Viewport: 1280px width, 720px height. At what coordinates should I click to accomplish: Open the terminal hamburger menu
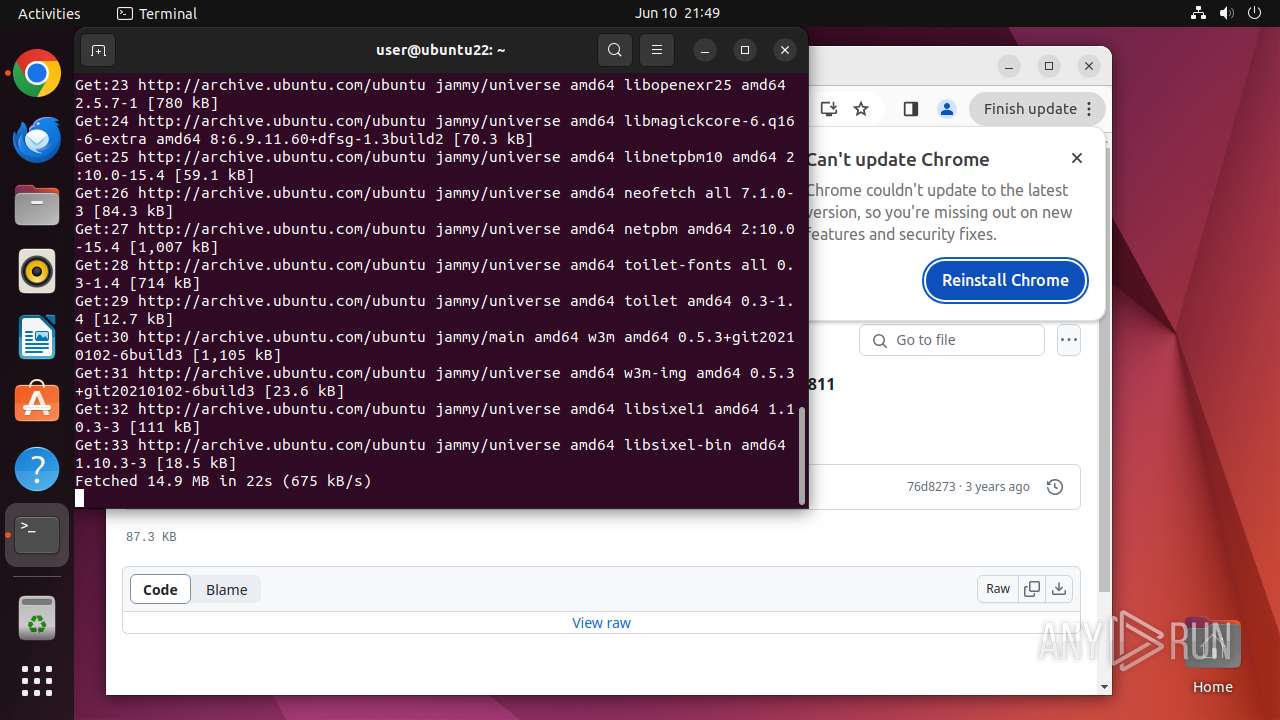coord(656,50)
